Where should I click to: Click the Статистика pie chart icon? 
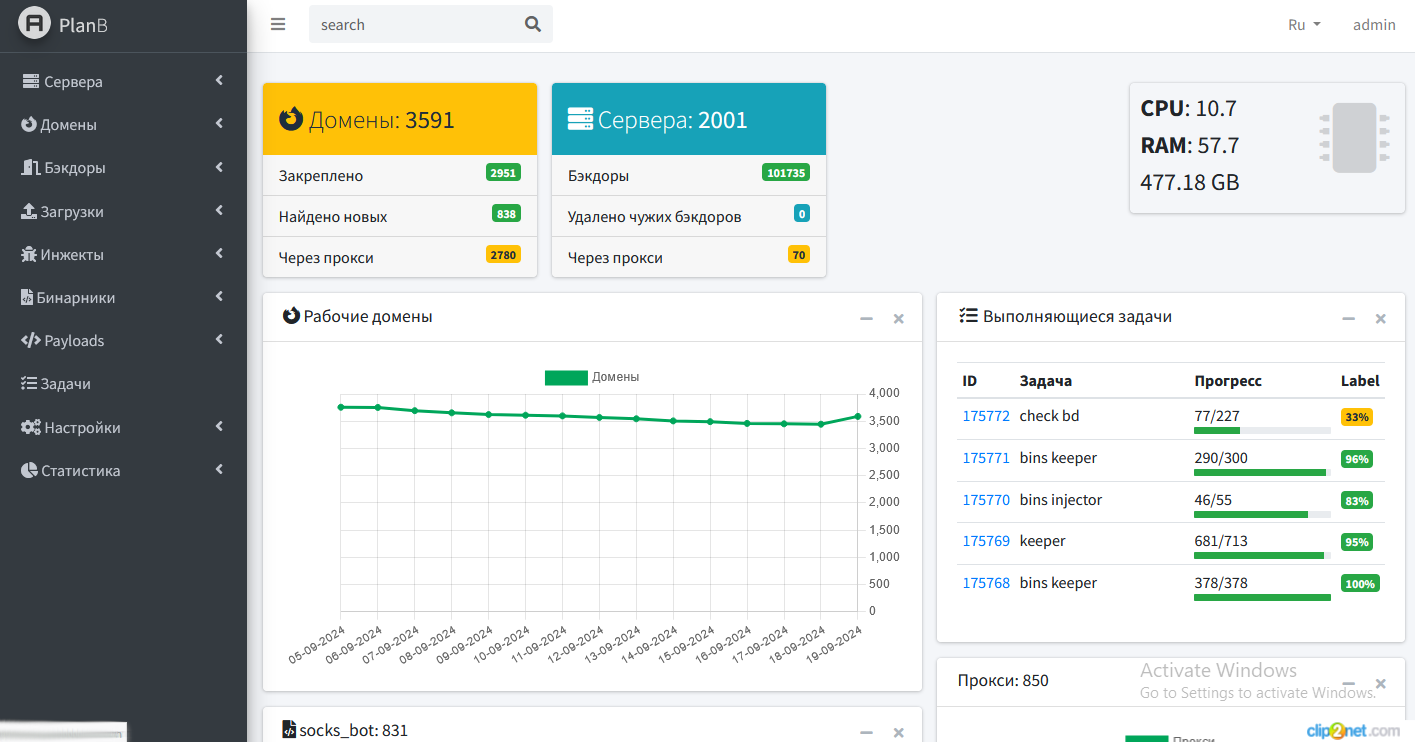[x=29, y=471]
